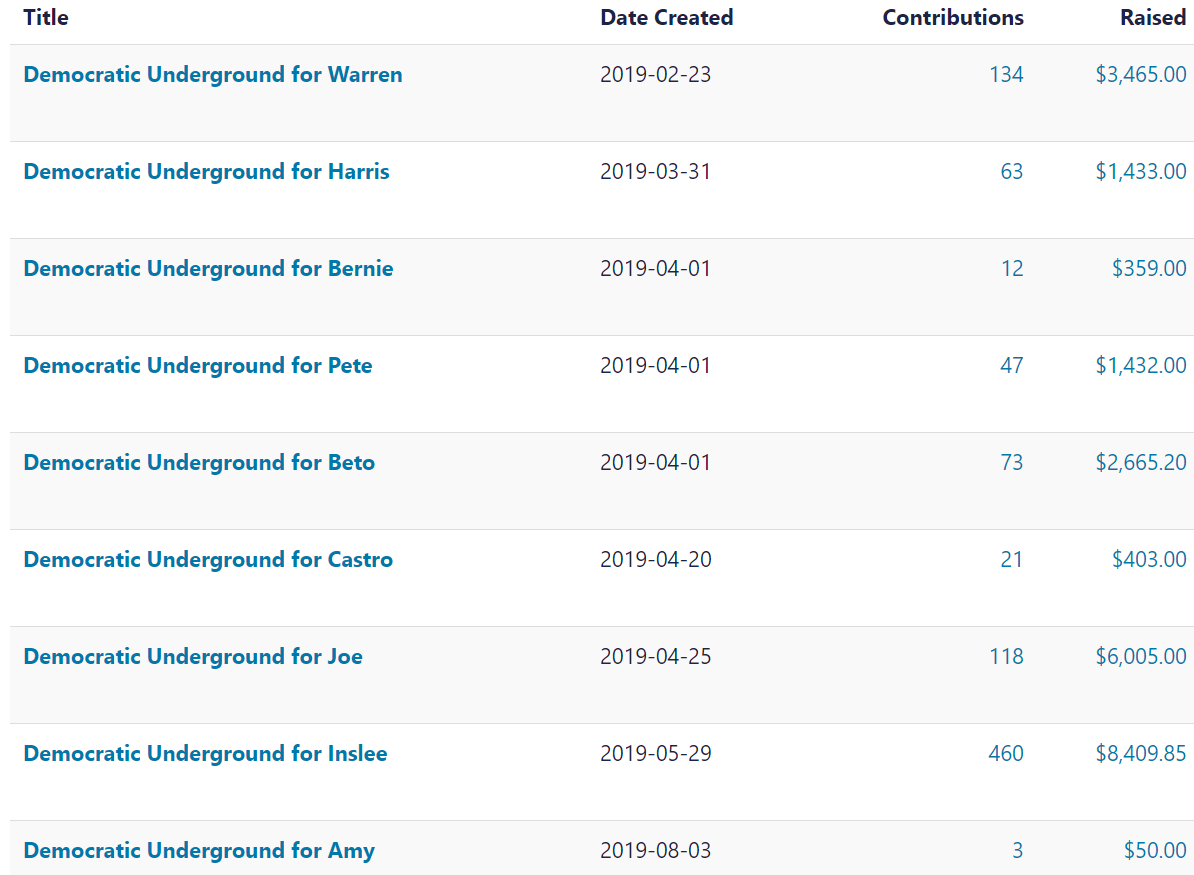Viewport: 1194px width, 875px height.
Task: Click the Democratic Underground for Bernie link
Action: (x=208, y=269)
